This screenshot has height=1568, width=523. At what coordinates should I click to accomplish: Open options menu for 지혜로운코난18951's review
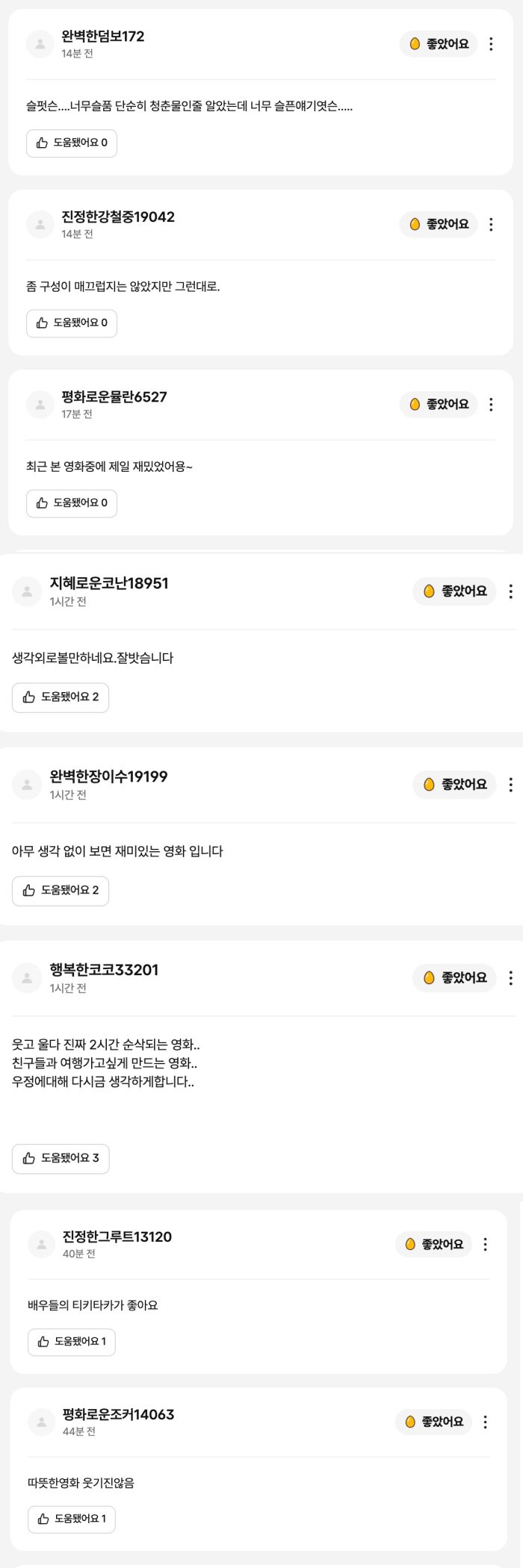pyautogui.click(x=510, y=591)
